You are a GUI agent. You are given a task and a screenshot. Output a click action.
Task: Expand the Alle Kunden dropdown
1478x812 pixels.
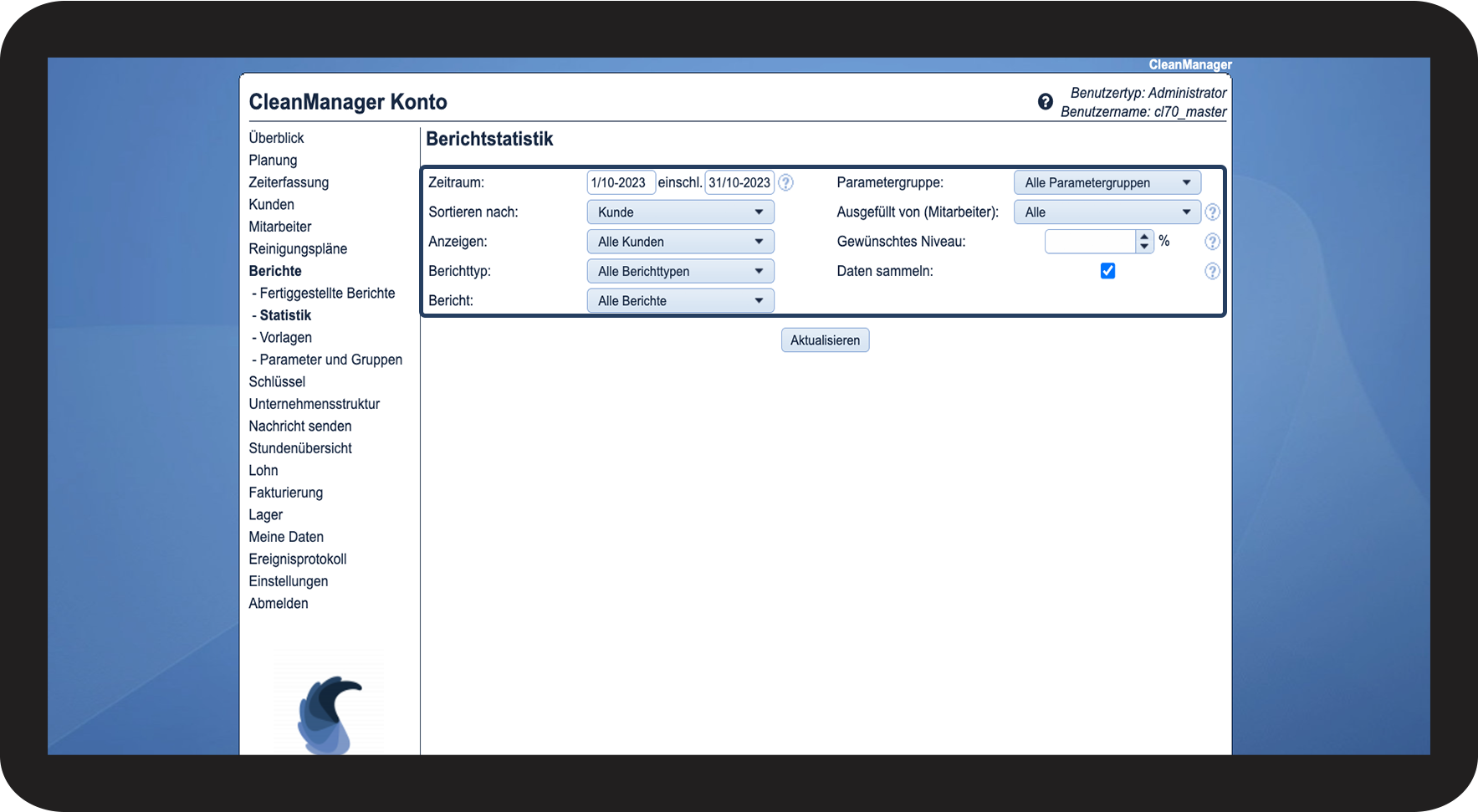pyautogui.click(x=680, y=242)
